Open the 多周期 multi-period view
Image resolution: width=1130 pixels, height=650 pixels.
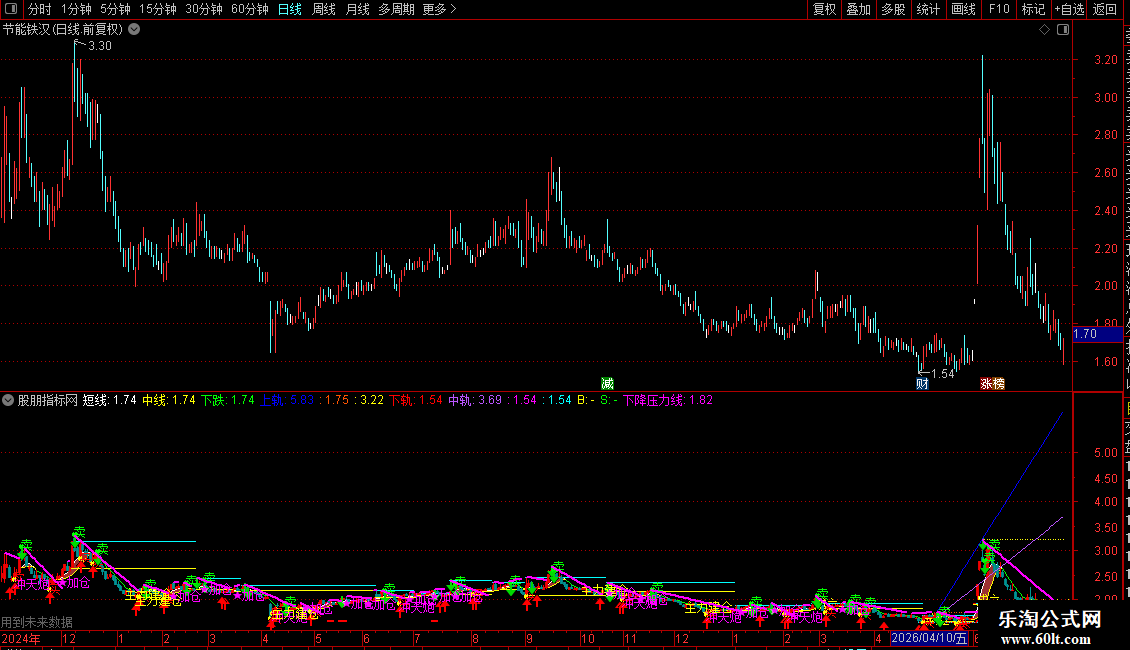tap(396, 9)
